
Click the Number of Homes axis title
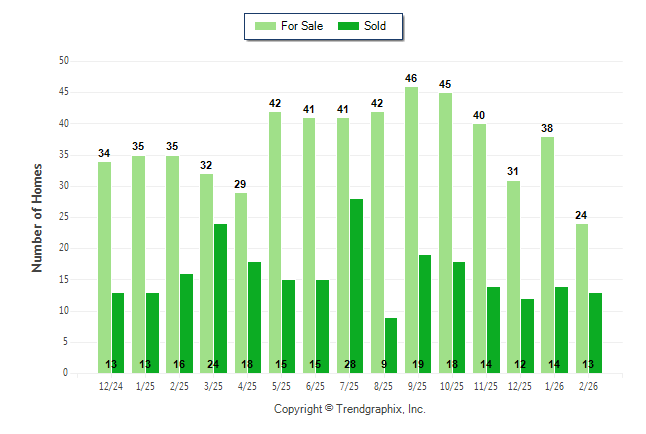pyautogui.click(x=38, y=217)
